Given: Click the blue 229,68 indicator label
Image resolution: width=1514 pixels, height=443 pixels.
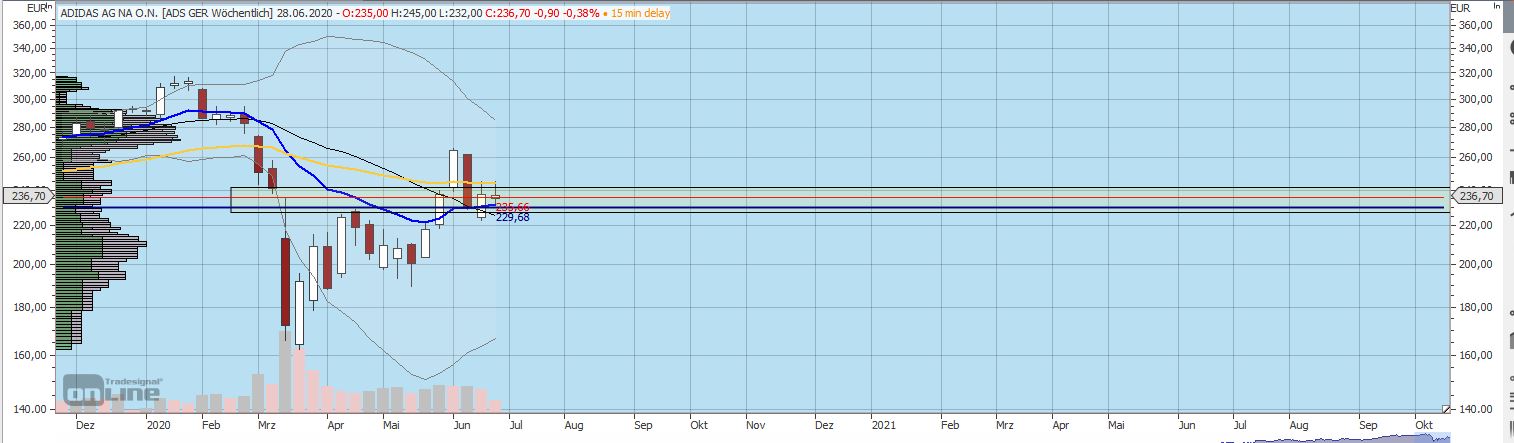Looking at the screenshot, I should click(512, 217).
